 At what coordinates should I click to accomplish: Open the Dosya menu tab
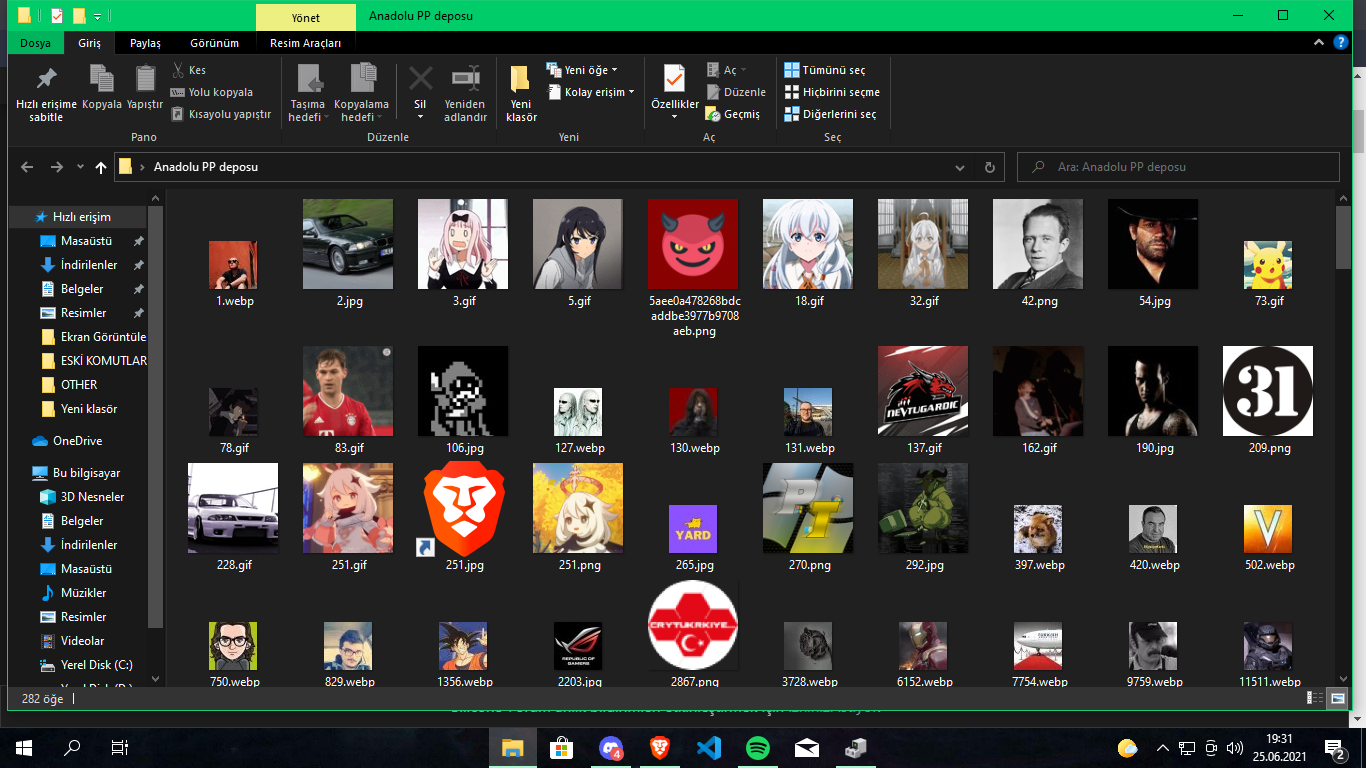pyautogui.click(x=35, y=43)
